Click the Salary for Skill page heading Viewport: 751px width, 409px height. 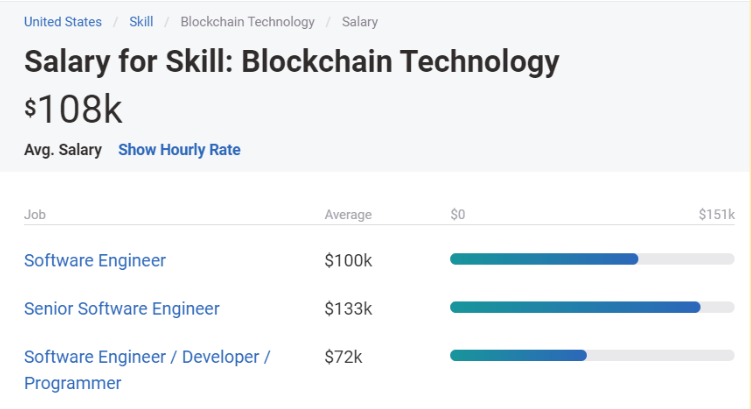[291, 62]
